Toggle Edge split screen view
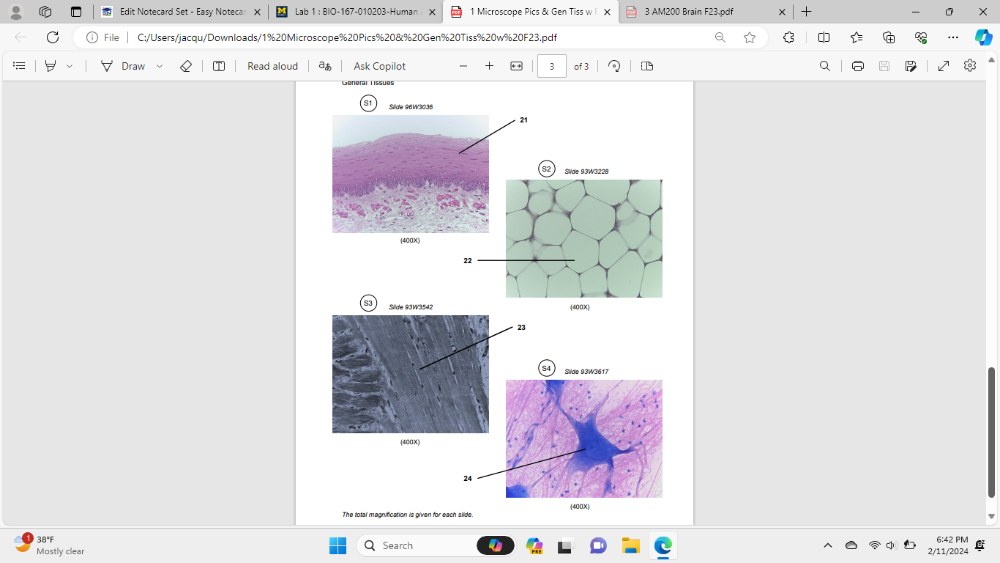This screenshot has width=1000, height=563. 823,37
